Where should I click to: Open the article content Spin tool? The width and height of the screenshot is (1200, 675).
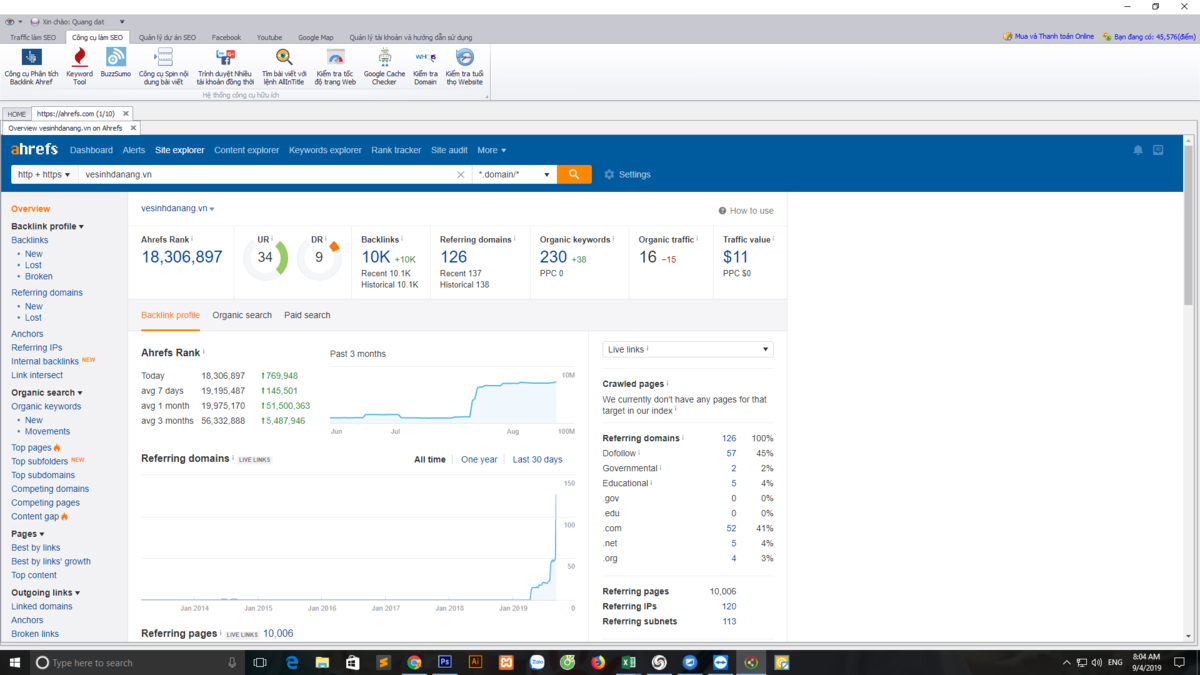click(x=164, y=67)
